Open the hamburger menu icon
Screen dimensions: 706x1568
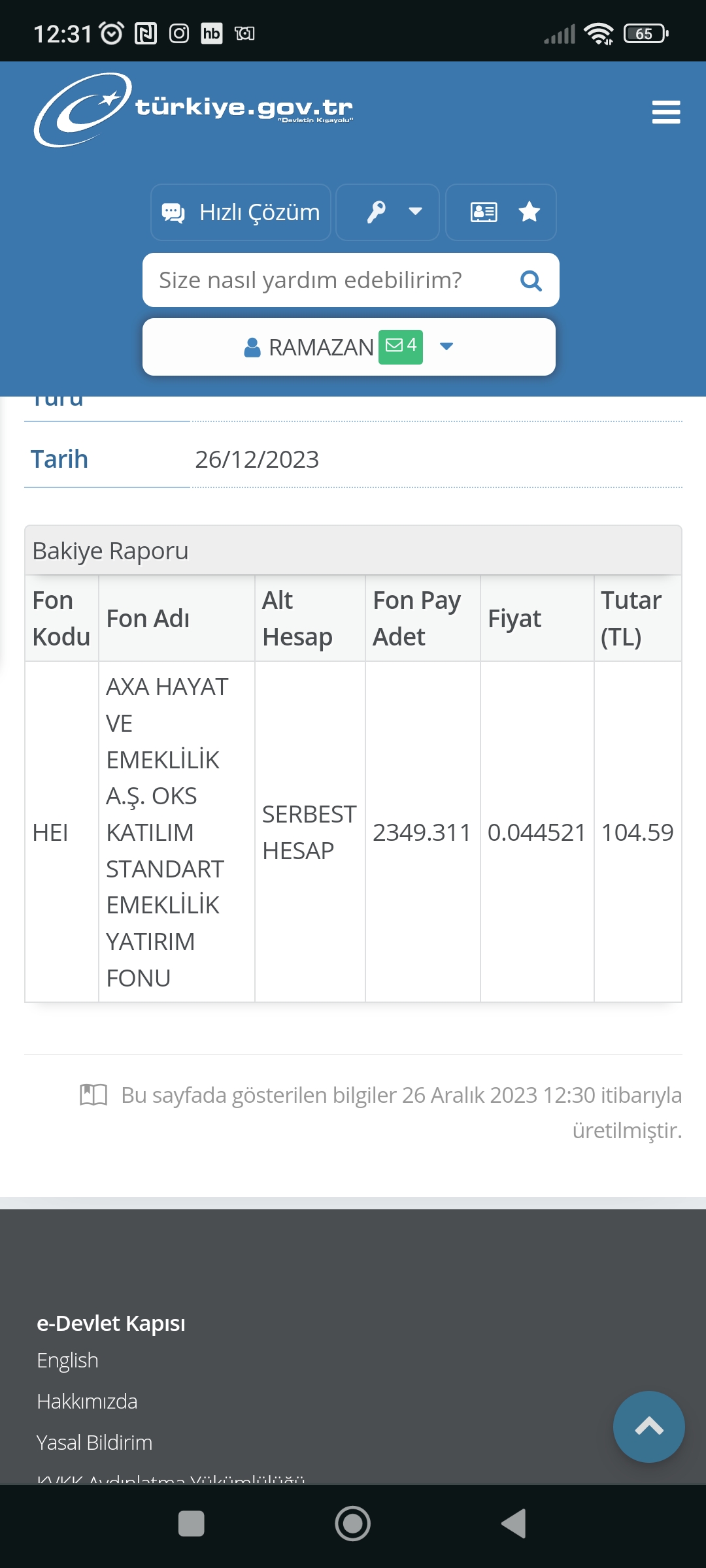[666, 112]
